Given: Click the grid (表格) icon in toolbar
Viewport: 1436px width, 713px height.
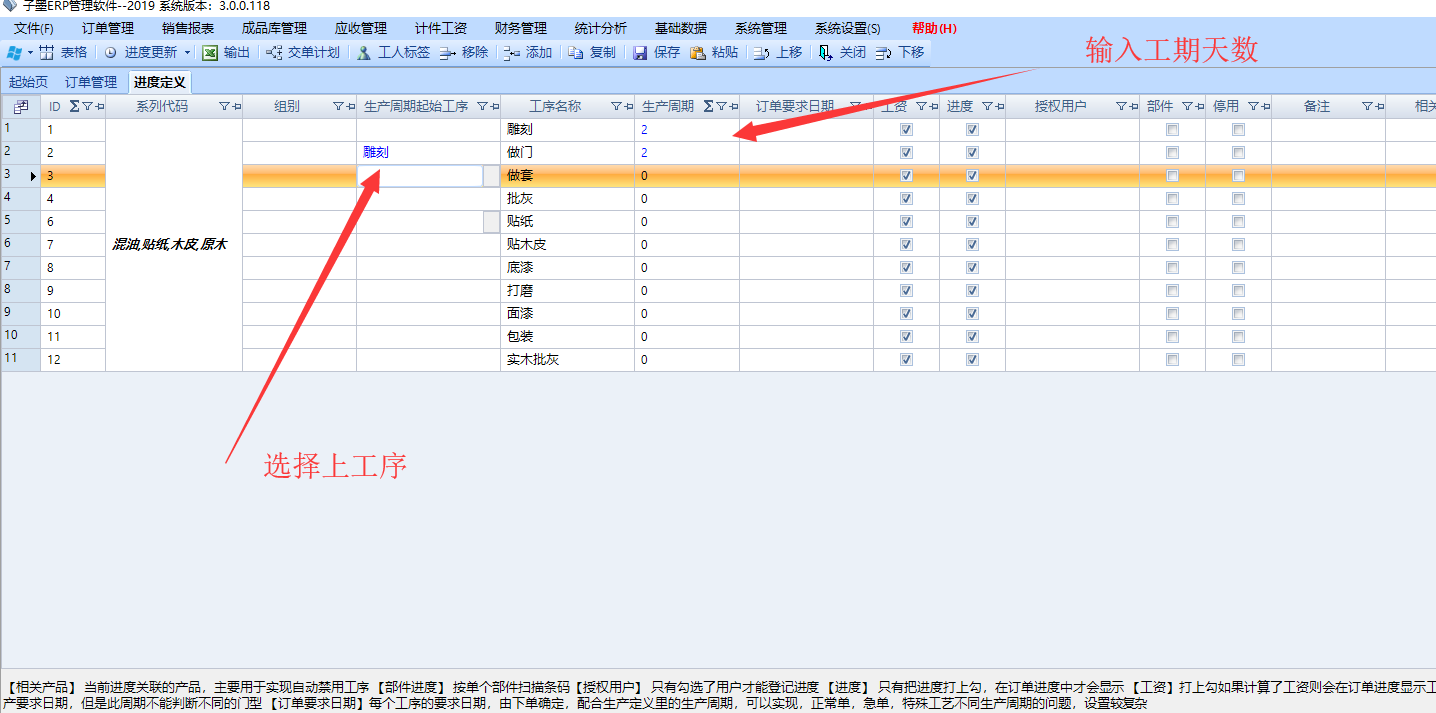Looking at the screenshot, I should point(46,52).
